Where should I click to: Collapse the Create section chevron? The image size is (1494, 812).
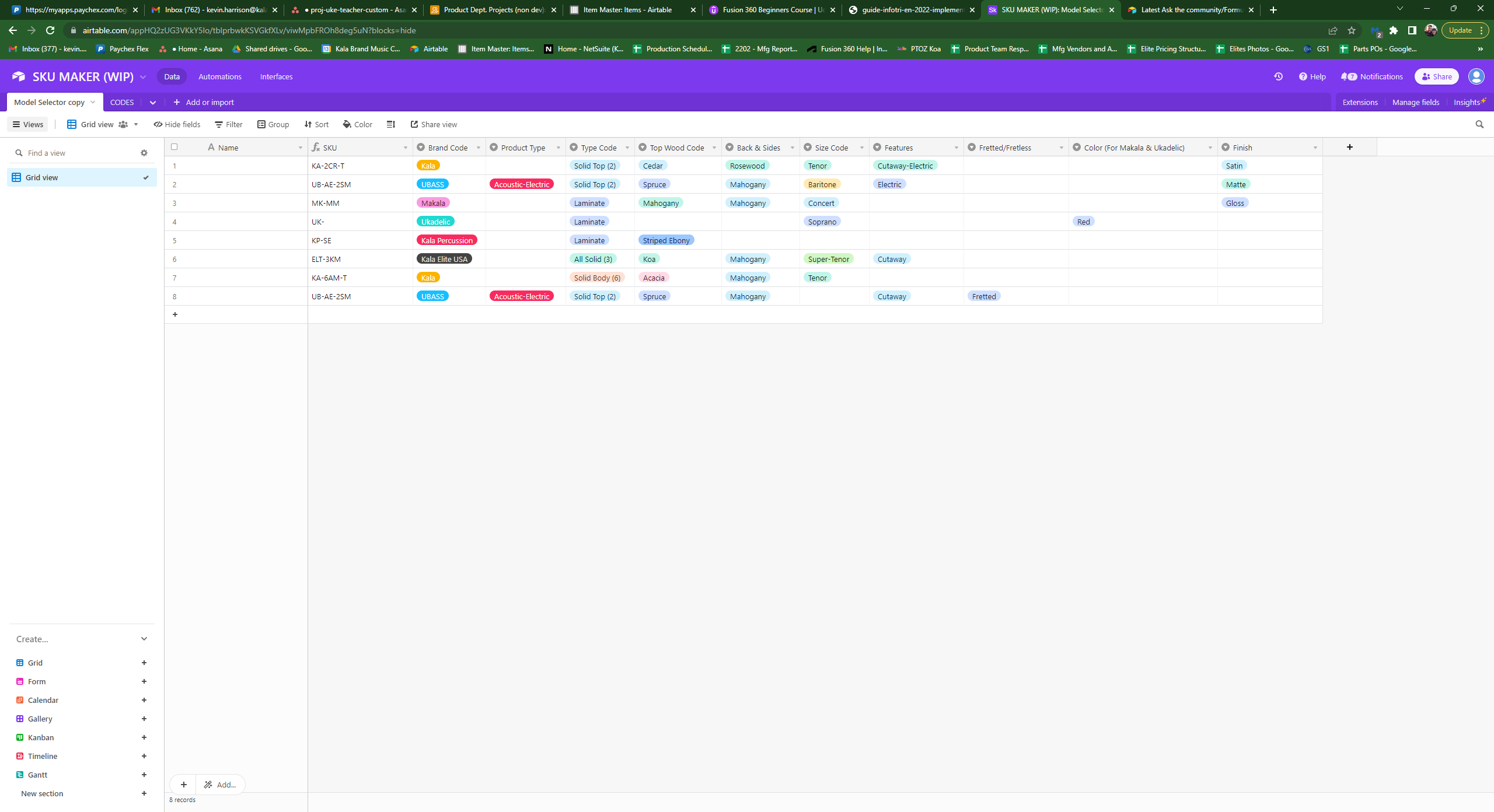(x=144, y=639)
